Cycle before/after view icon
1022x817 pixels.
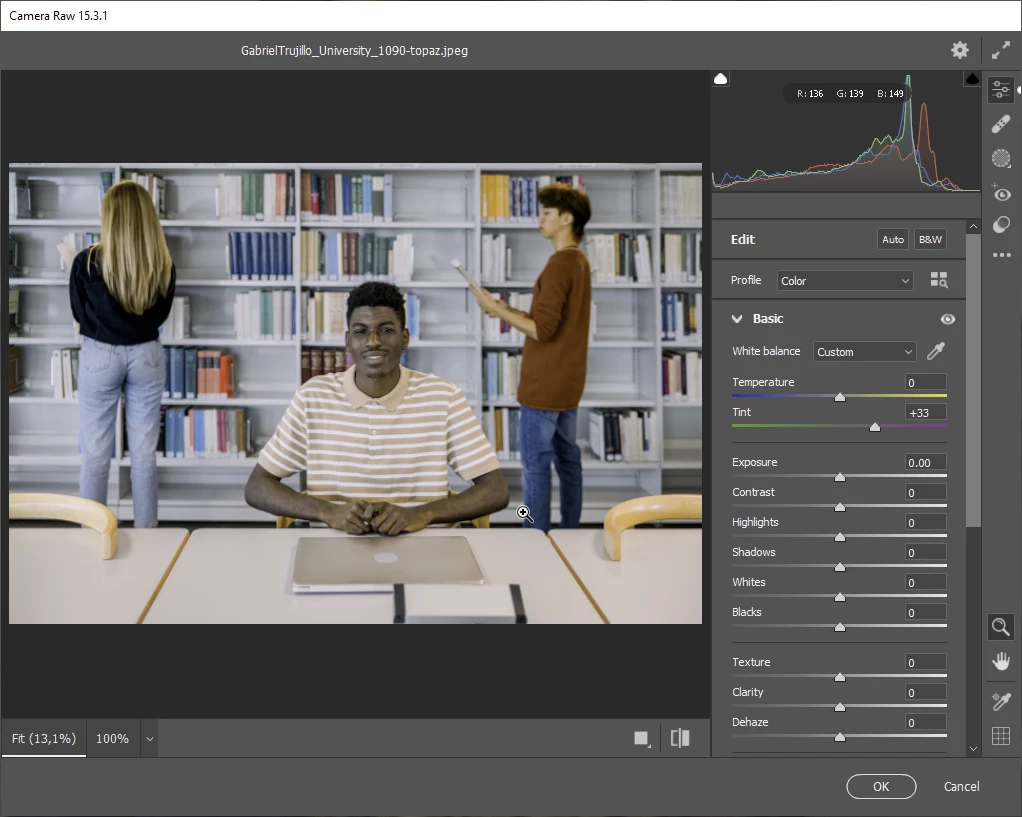pyautogui.click(x=680, y=738)
